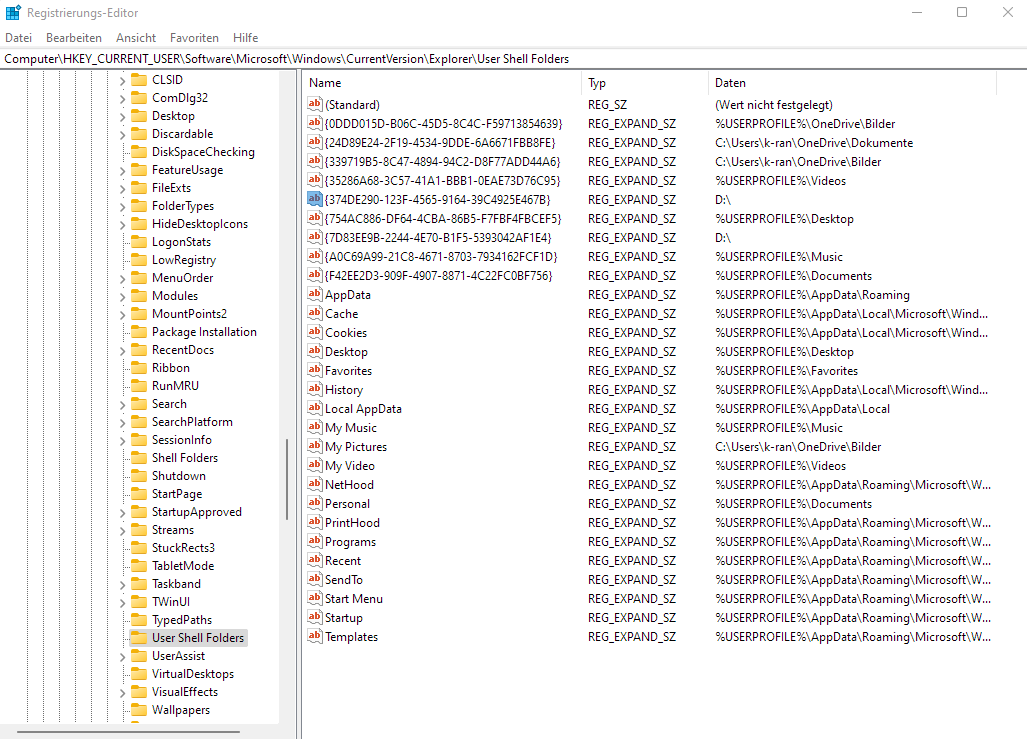The height and width of the screenshot is (739, 1027).
Task: Expand the FeatureUsage key
Action: click(x=122, y=170)
